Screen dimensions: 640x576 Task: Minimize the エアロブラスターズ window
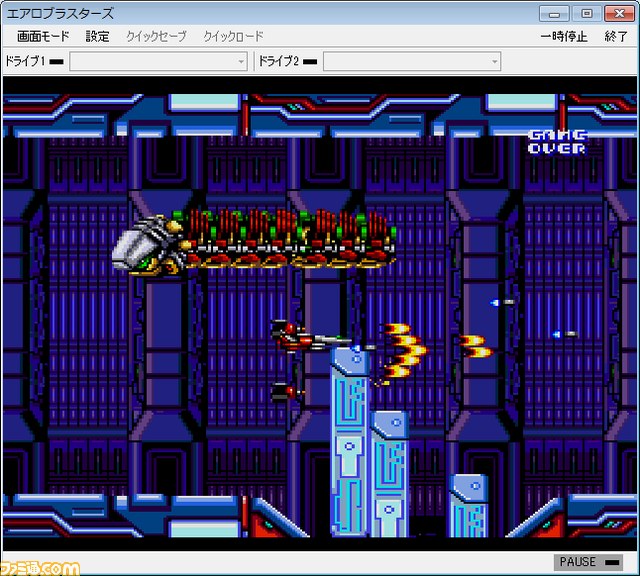554,13
